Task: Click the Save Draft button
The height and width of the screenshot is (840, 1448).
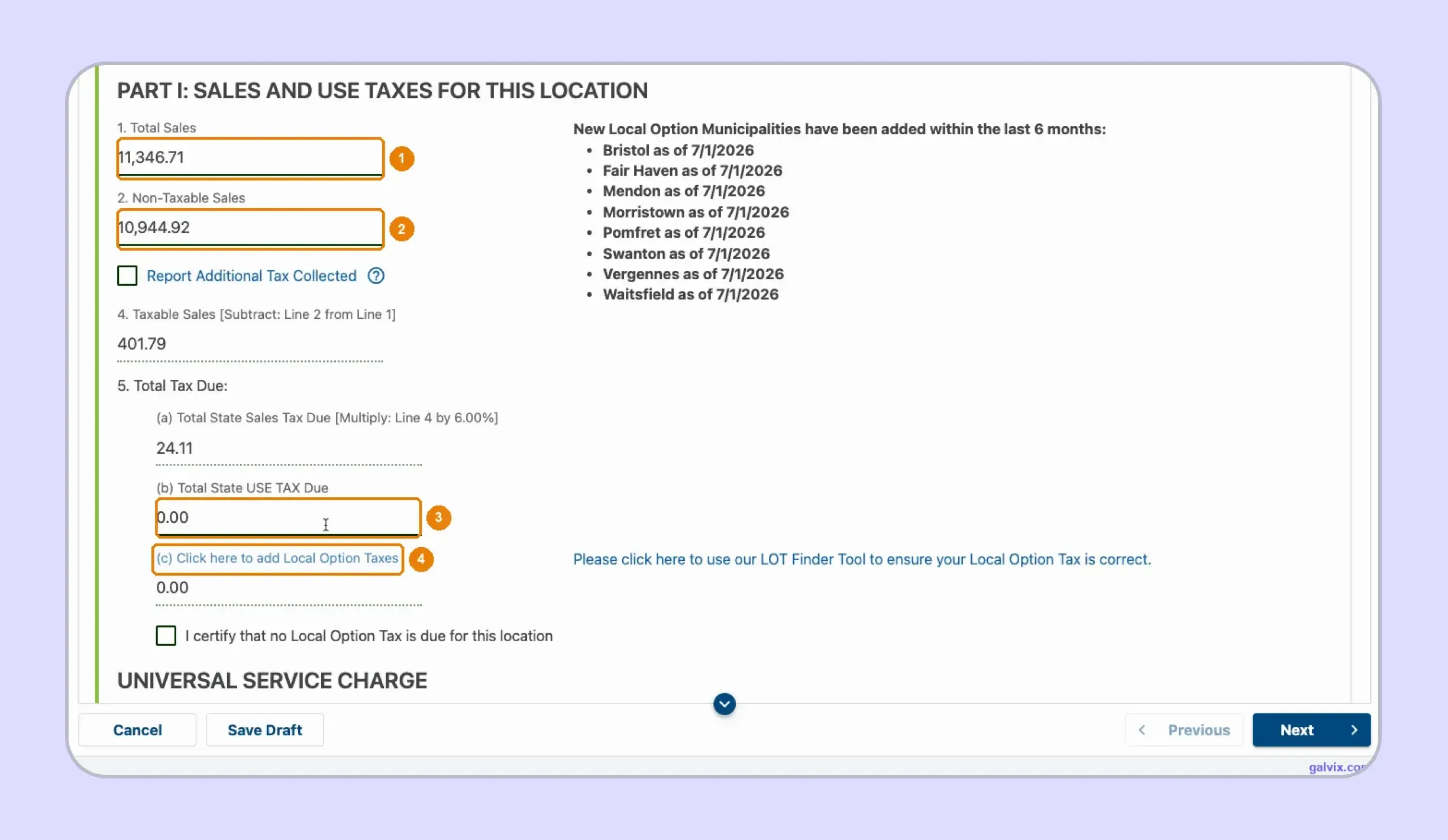Action: 264,730
